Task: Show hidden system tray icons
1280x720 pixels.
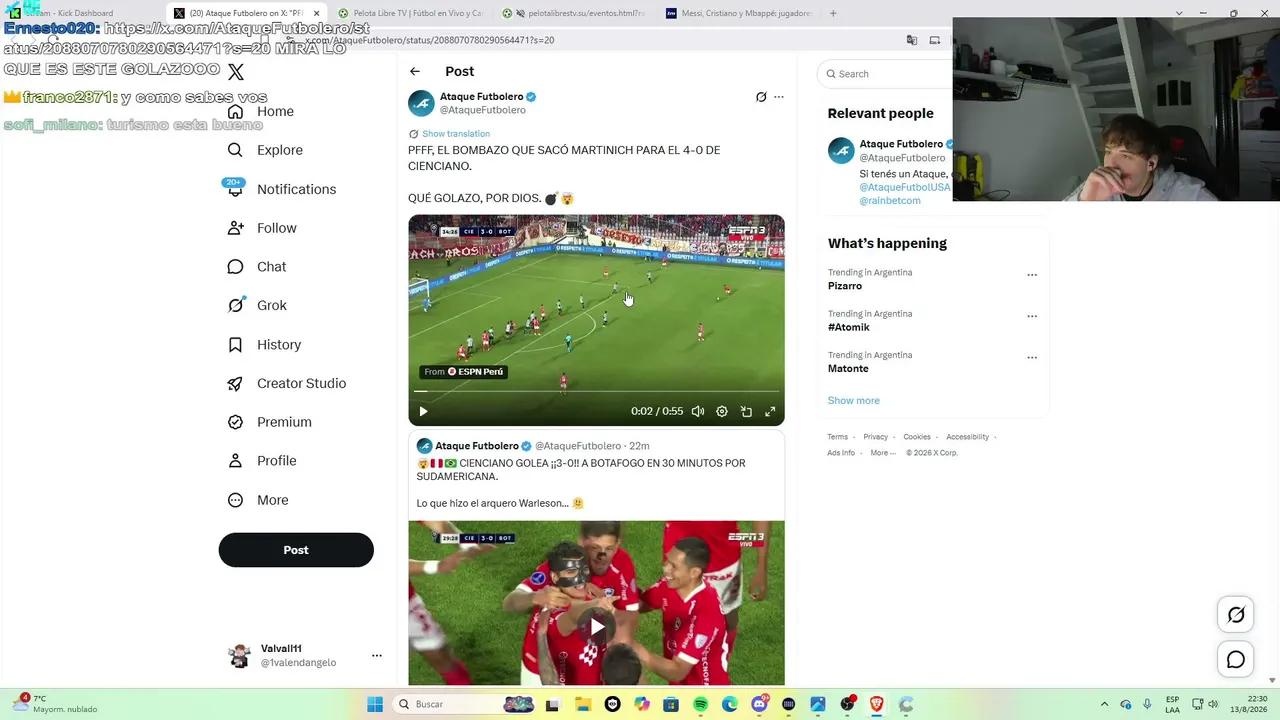Action: (x=1104, y=704)
